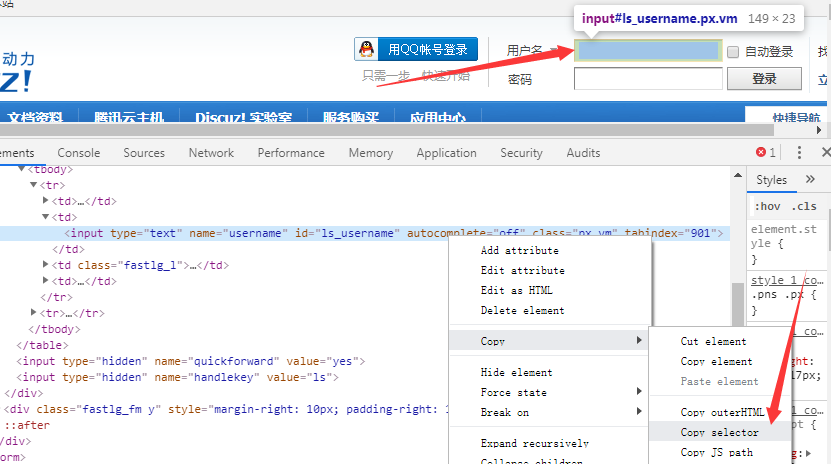The image size is (831, 464).
Task: Switch to the Network tab
Action: tap(211, 153)
